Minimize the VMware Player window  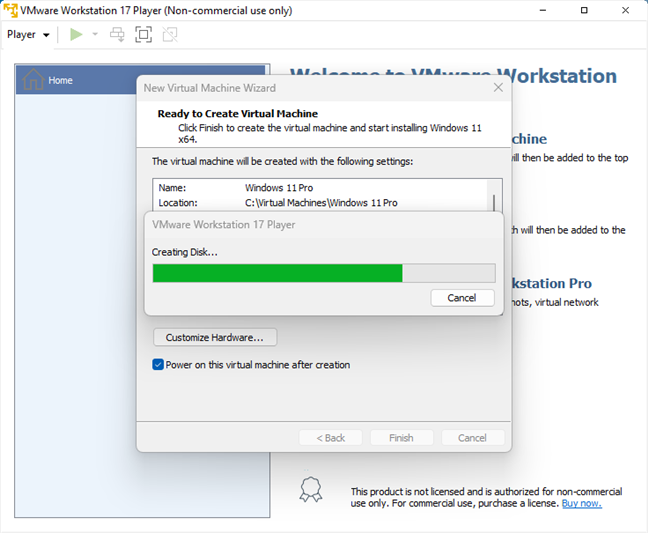pyautogui.click(x=543, y=10)
